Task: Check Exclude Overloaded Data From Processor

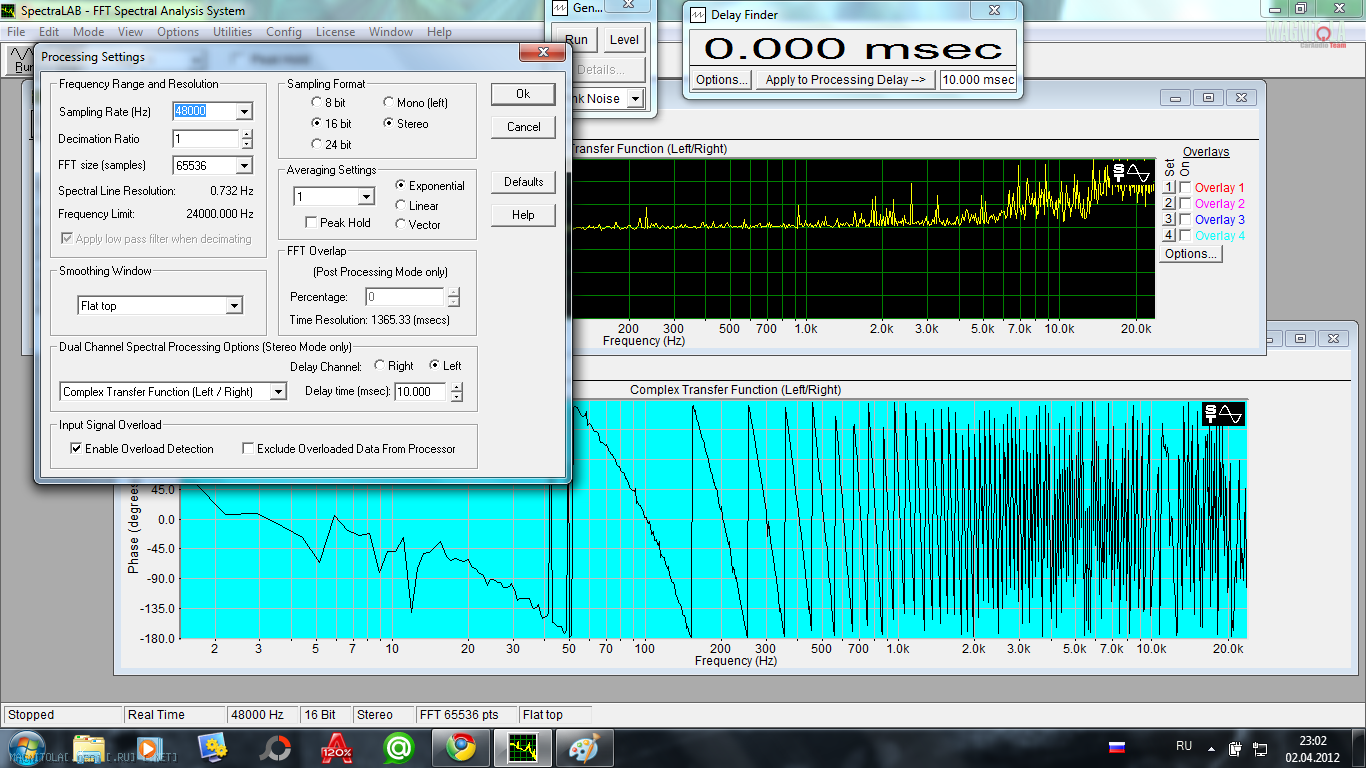Action: 248,449
